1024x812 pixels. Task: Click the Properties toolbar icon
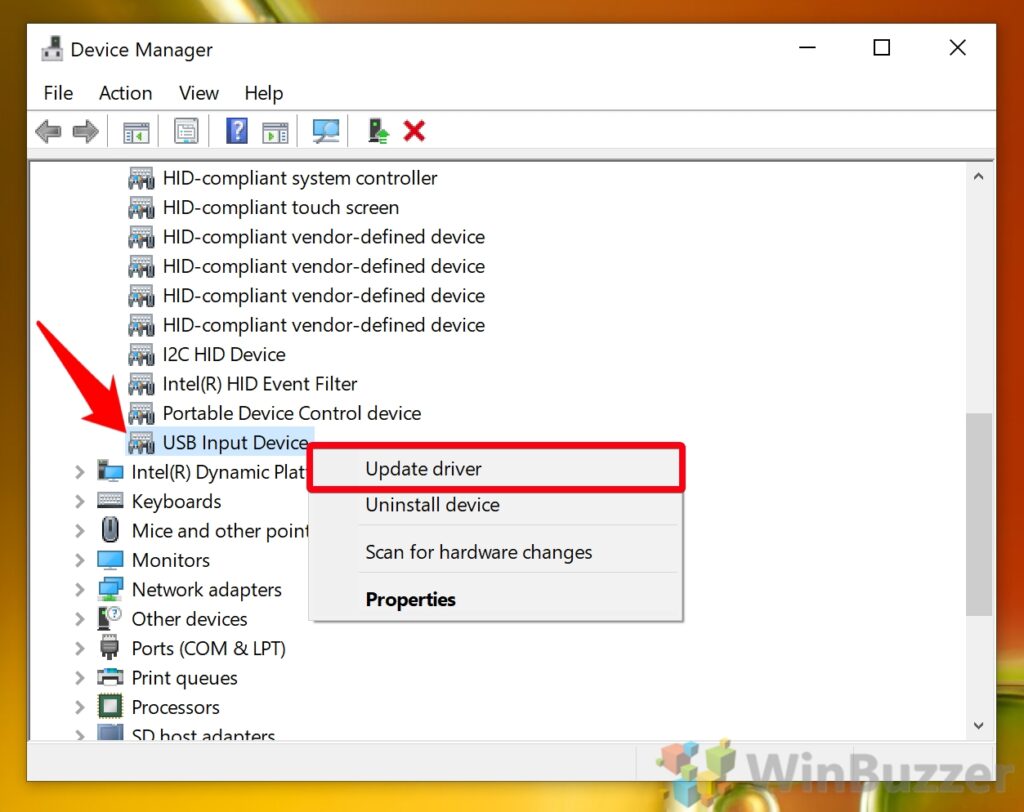tap(186, 130)
